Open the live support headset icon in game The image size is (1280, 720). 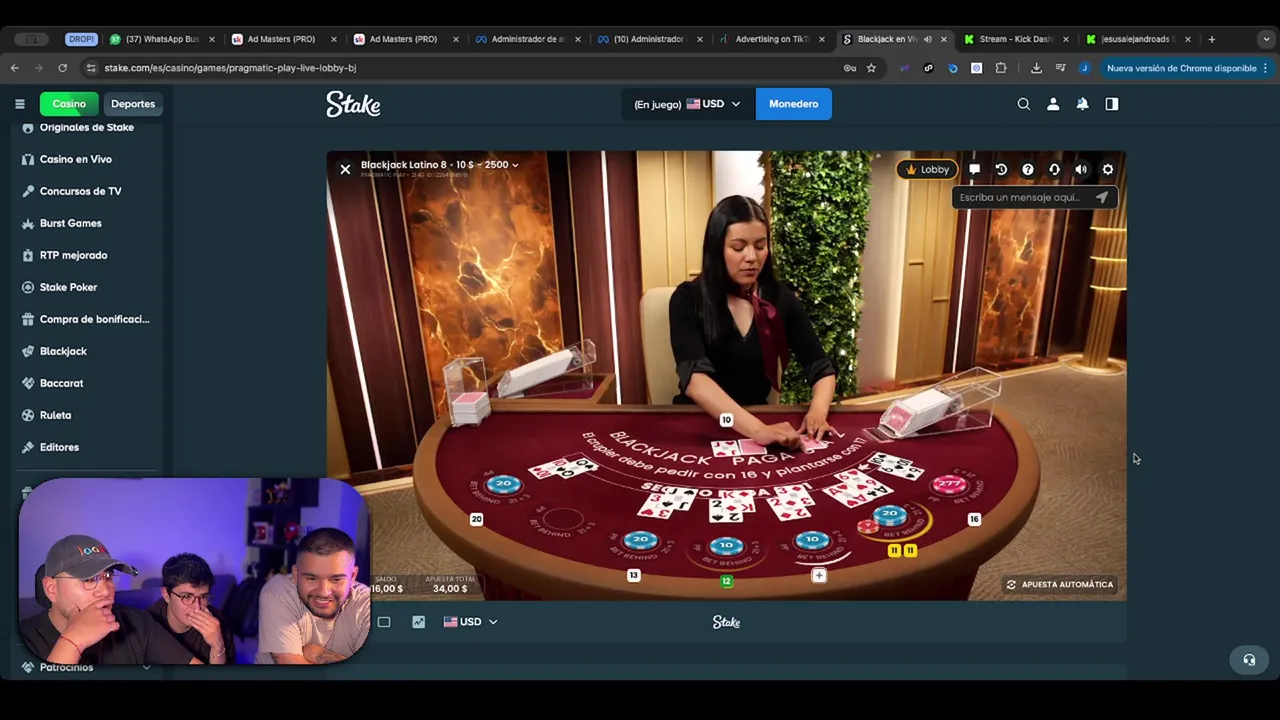point(1054,170)
